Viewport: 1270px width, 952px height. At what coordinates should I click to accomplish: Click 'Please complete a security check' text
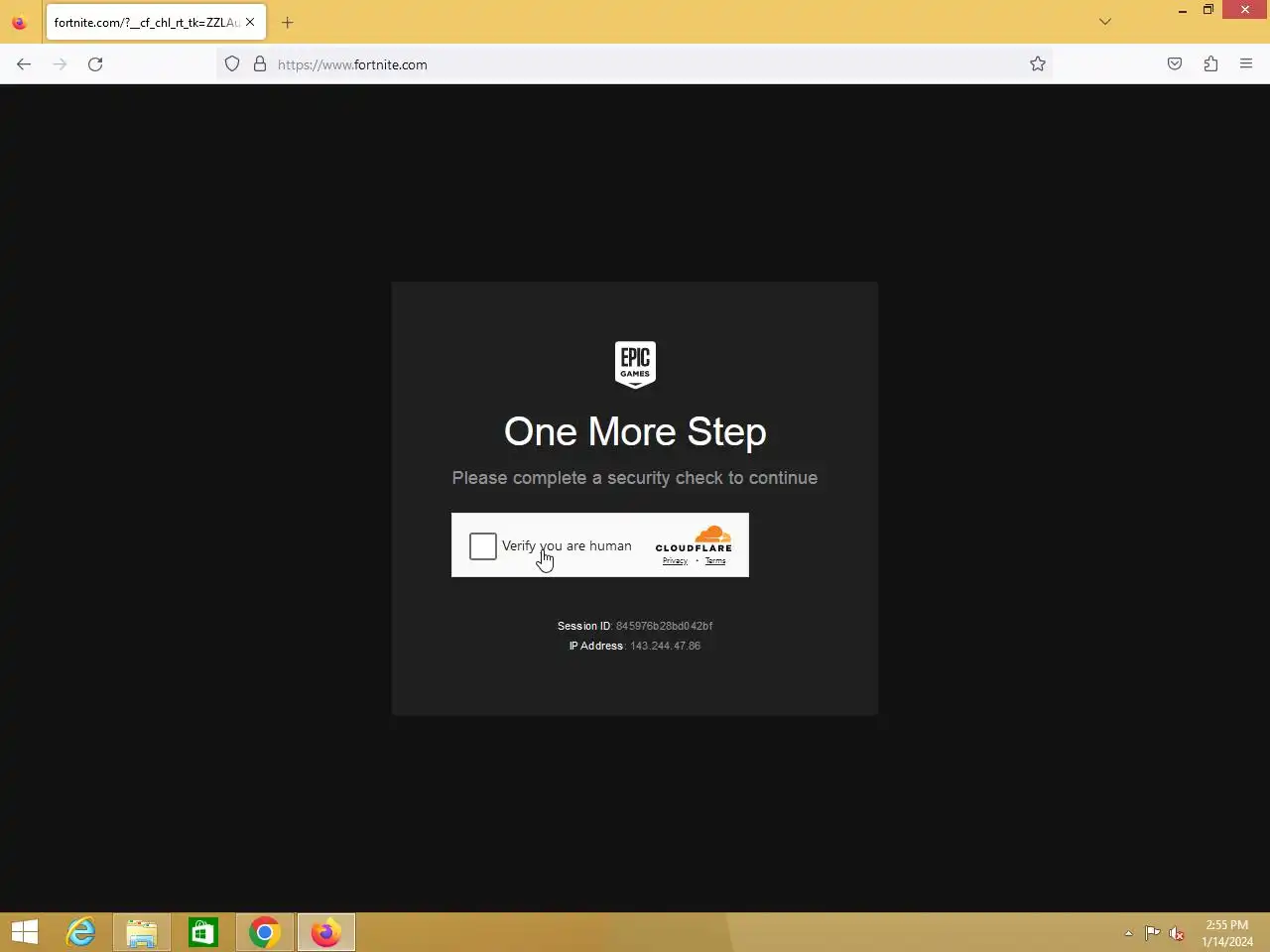(x=635, y=478)
